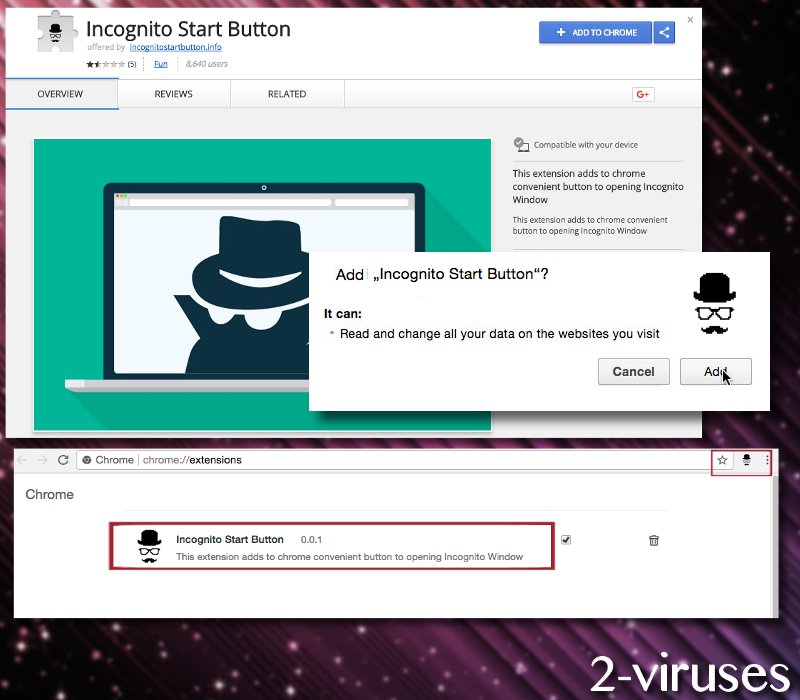This screenshot has width=800, height=700.
Task: Click the share icon next to Add to Chrome
Action: pos(664,32)
